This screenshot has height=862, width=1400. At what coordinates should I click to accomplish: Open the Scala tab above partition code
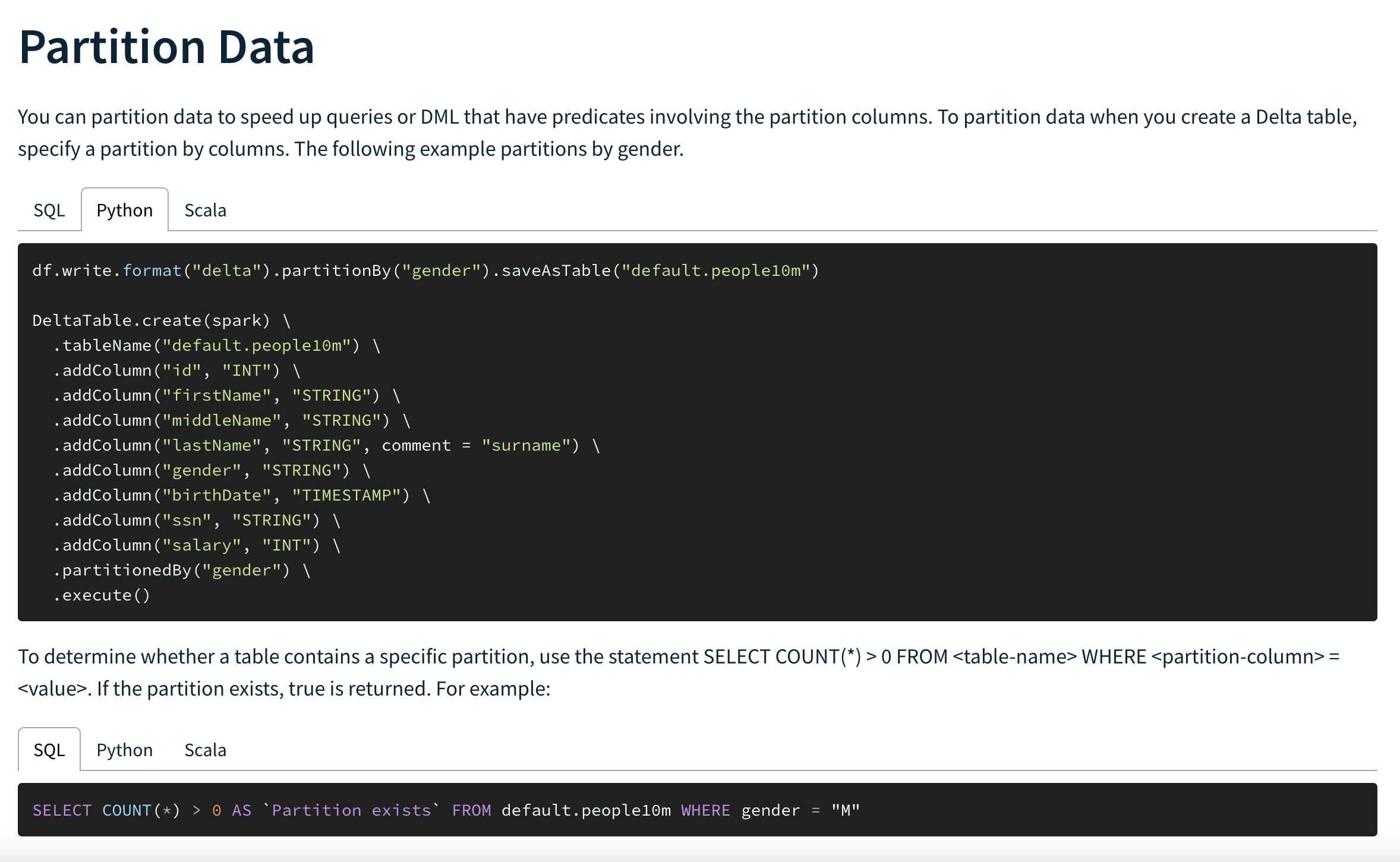(x=205, y=210)
